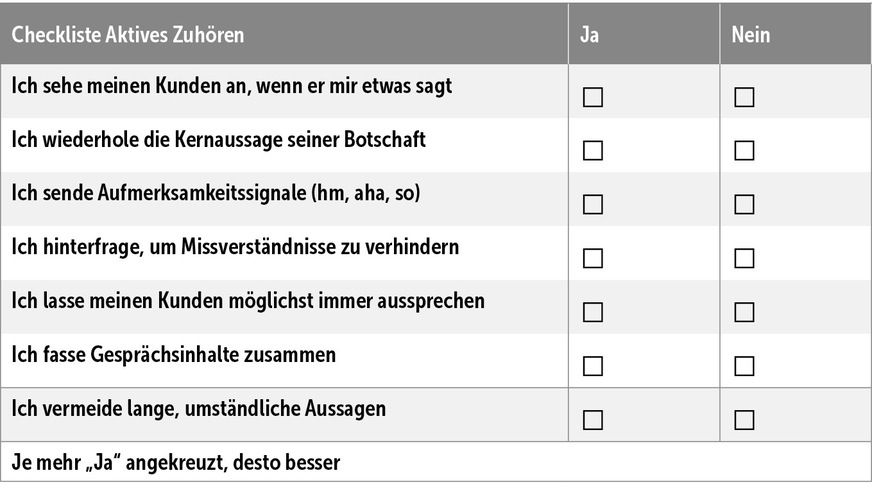Tick Nein for 'Ich wiederhole die Kernaussage'
Image resolution: width=872 pixels, height=491 pixels.
744,151
